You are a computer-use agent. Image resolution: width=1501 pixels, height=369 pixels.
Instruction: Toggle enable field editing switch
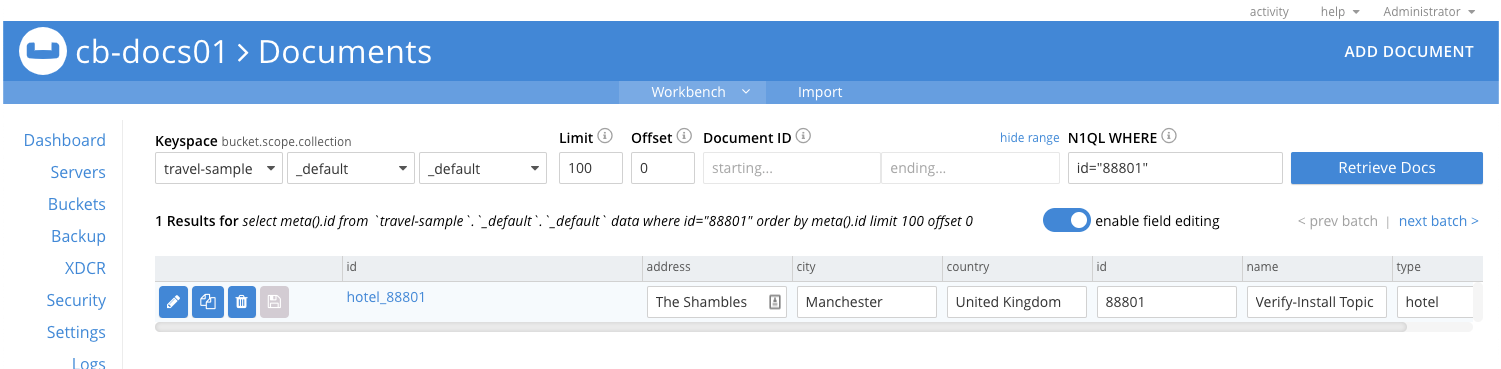[x=1066, y=221]
